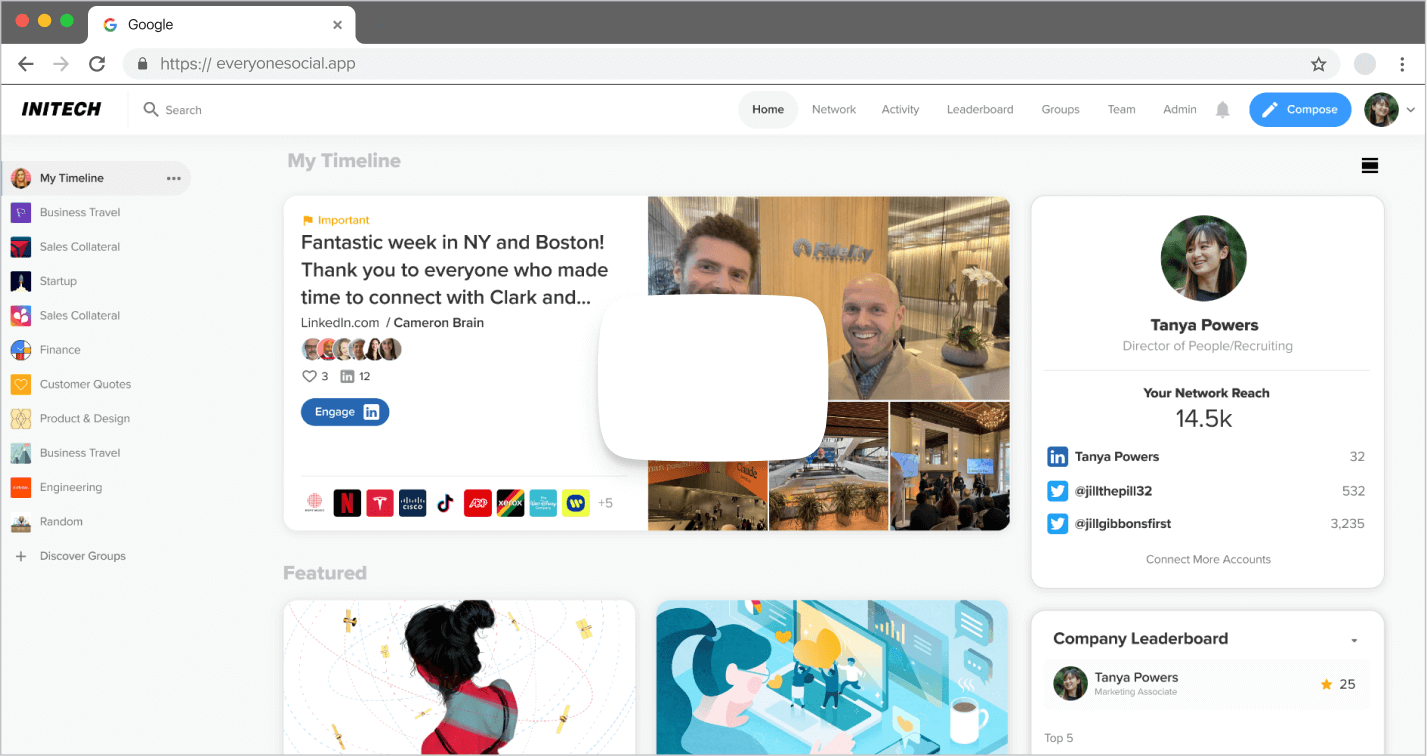Click the Engage LinkedIn button
The height and width of the screenshot is (756, 1427).
click(x=345, y=412)
